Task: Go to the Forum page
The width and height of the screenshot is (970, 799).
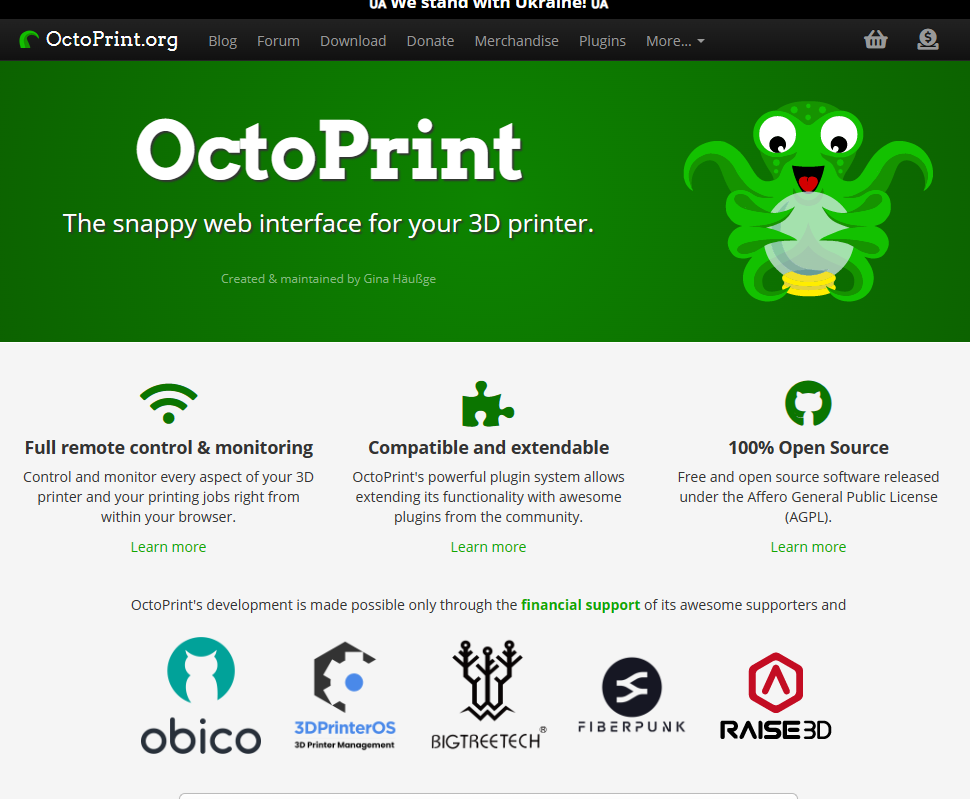Action: coord(278,41)
